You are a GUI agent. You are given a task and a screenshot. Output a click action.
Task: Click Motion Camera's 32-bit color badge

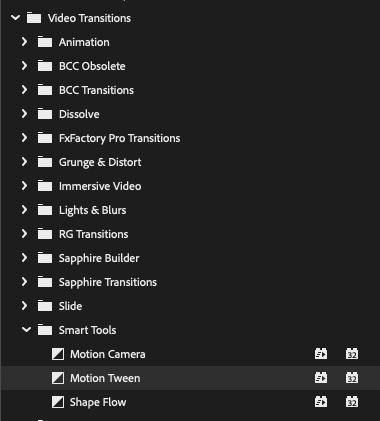point(352,354)
